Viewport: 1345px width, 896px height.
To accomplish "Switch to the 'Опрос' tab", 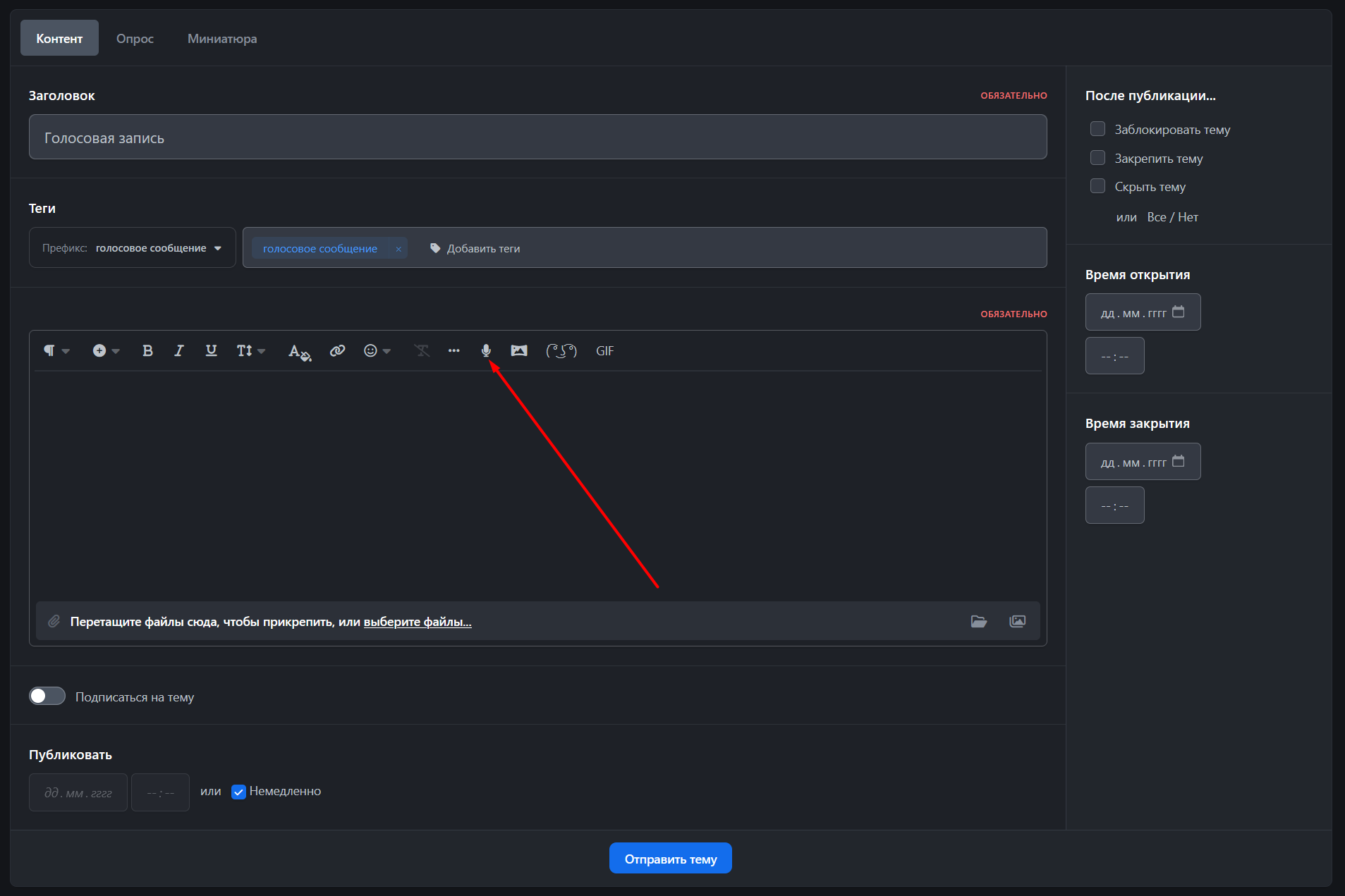I will coord(135,39).
